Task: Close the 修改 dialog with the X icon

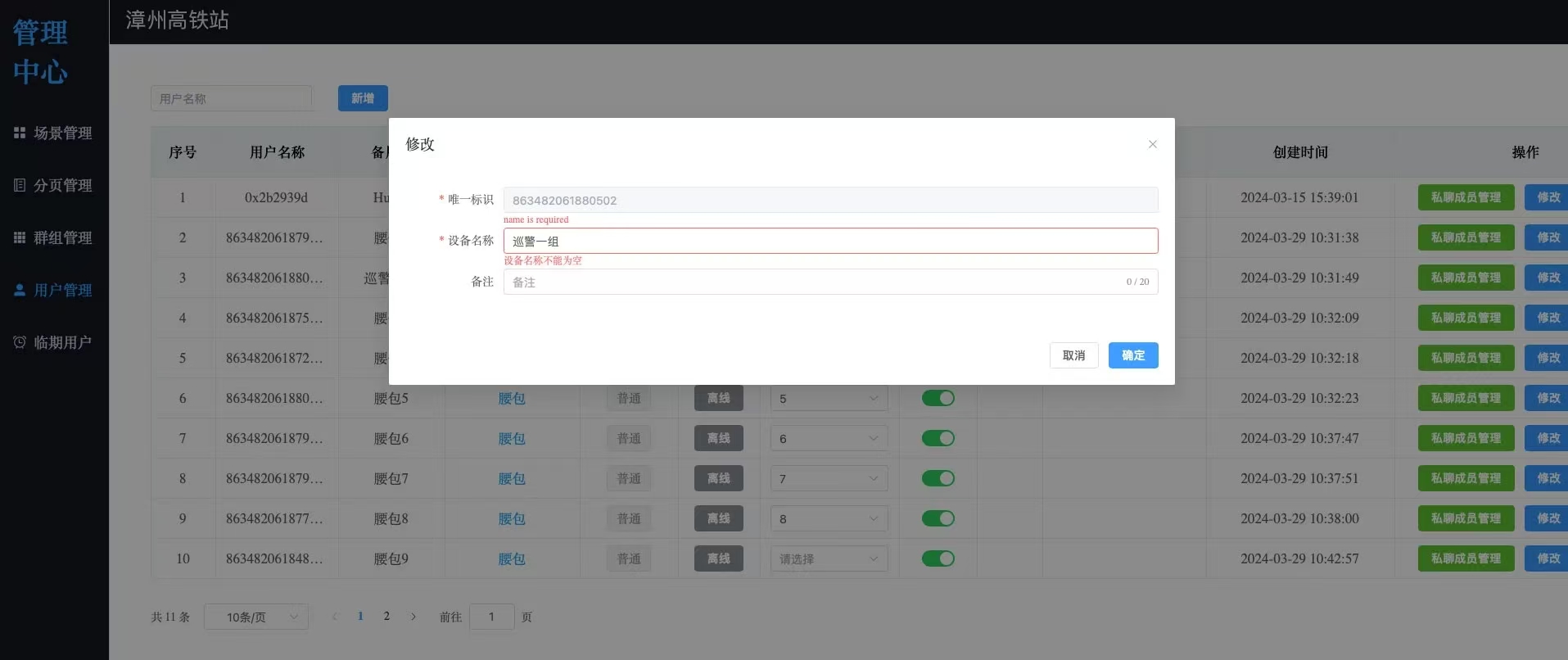Action: [1152, 144]
